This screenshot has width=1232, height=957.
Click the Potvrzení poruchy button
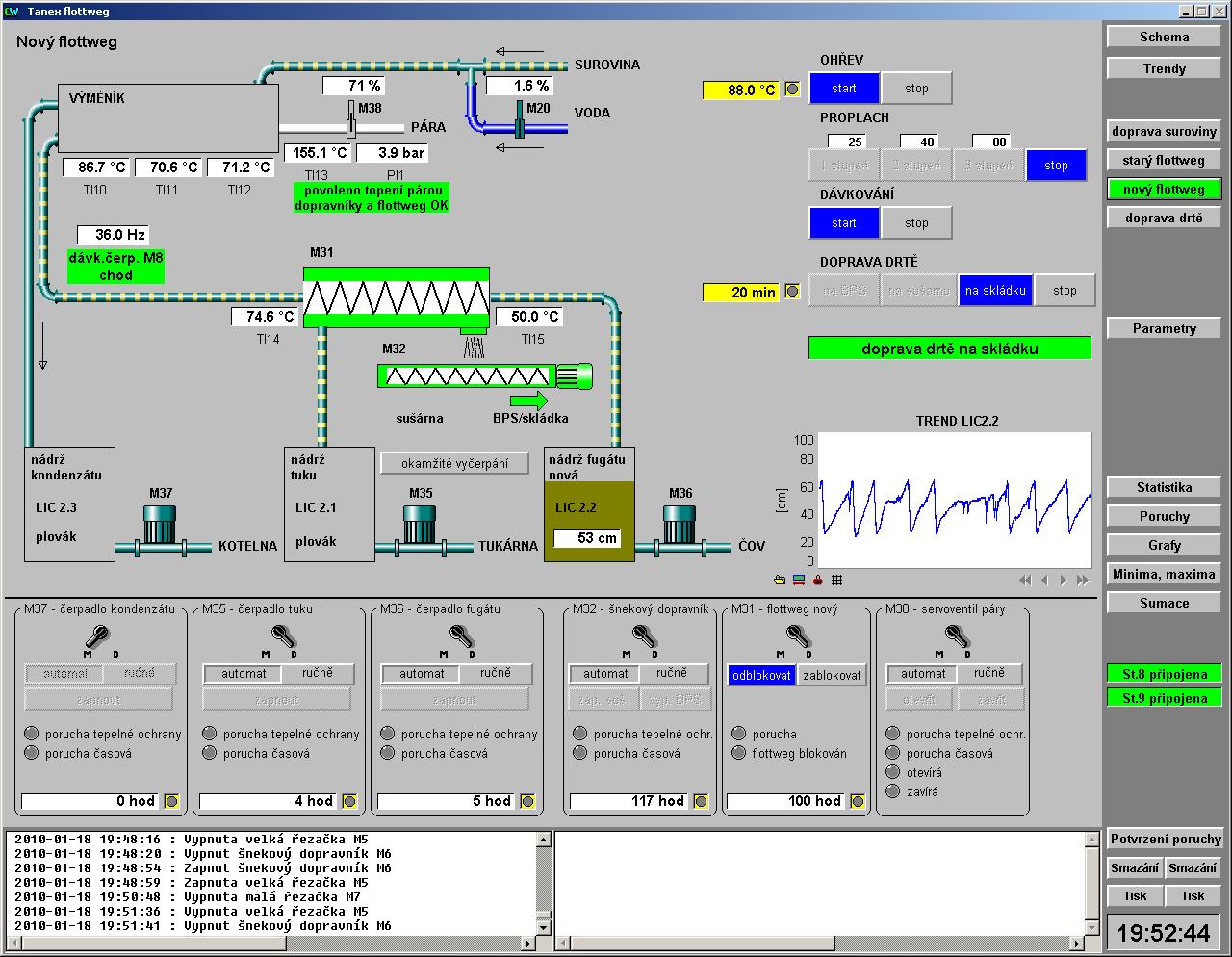pos(1165,840)
